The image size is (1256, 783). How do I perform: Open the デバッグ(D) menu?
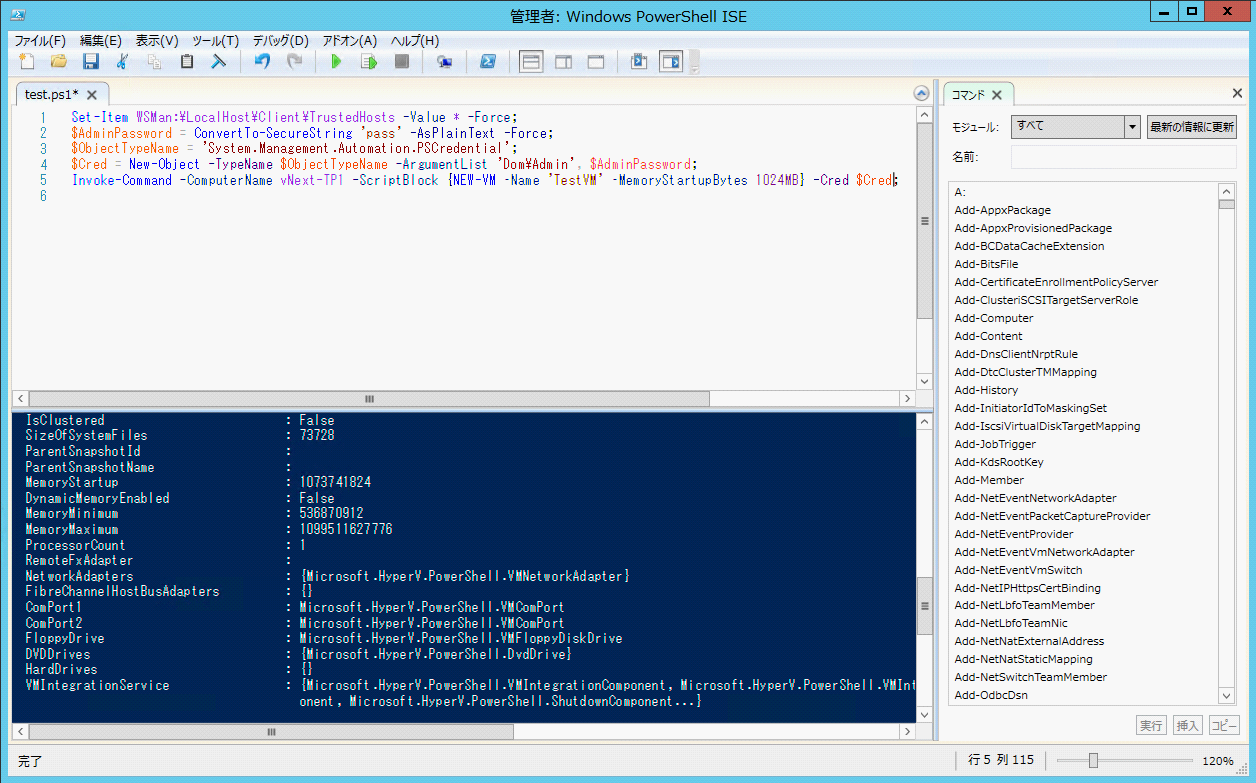[280, 40]
